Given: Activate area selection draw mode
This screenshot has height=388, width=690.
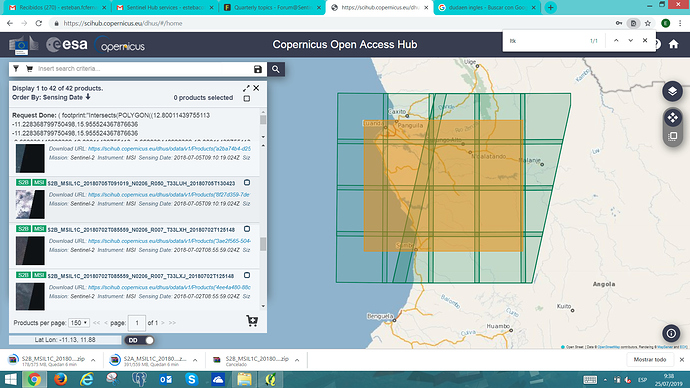Looking at the screenshot, I should (x=672, y=136).
